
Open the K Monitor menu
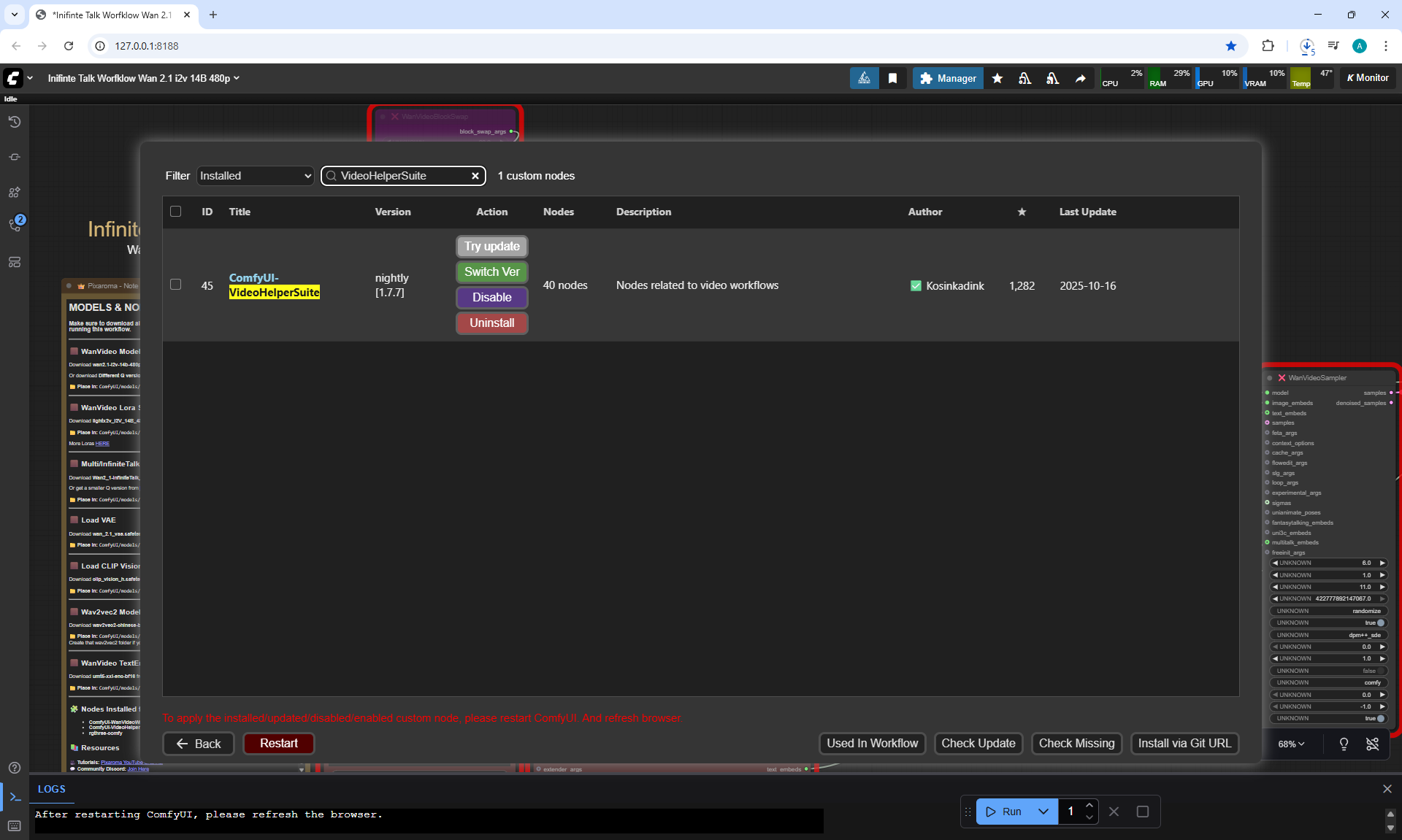pos(1367,78)
